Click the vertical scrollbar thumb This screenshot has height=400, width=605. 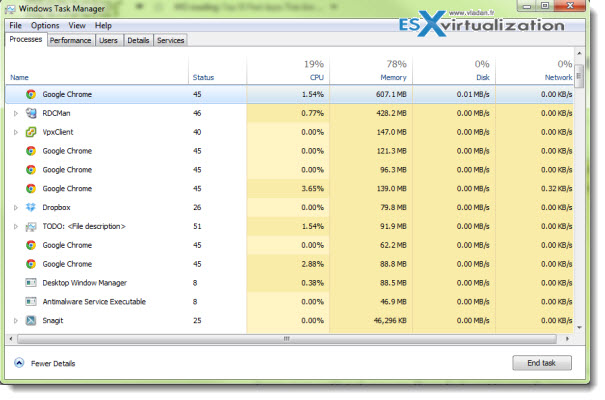(x=579, y=76)
